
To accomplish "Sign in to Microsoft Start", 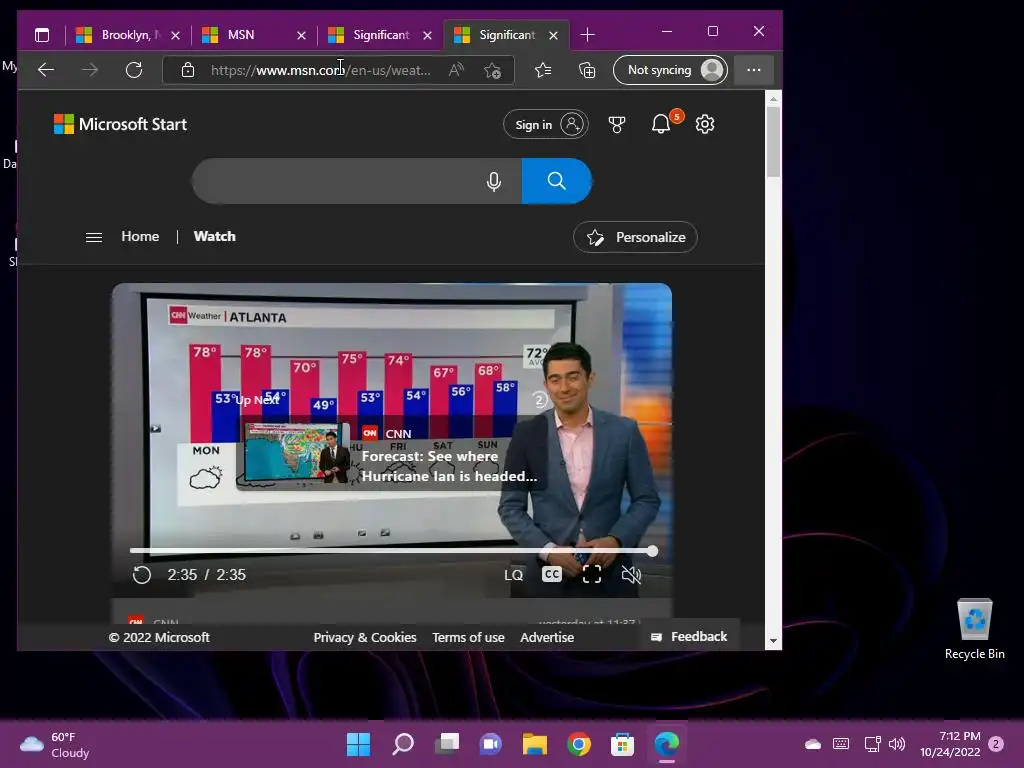I will coord(545,124).
